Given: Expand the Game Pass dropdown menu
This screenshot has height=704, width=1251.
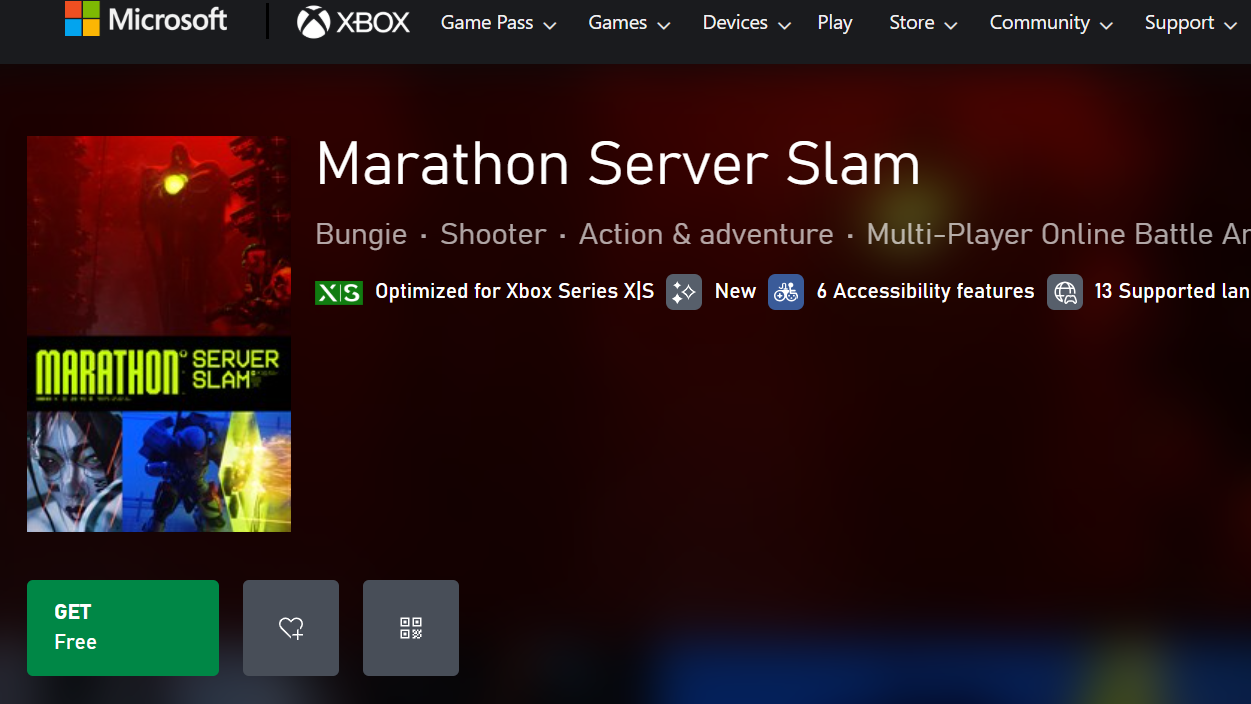Looking at the screenshot, I should tap(498, 22).
